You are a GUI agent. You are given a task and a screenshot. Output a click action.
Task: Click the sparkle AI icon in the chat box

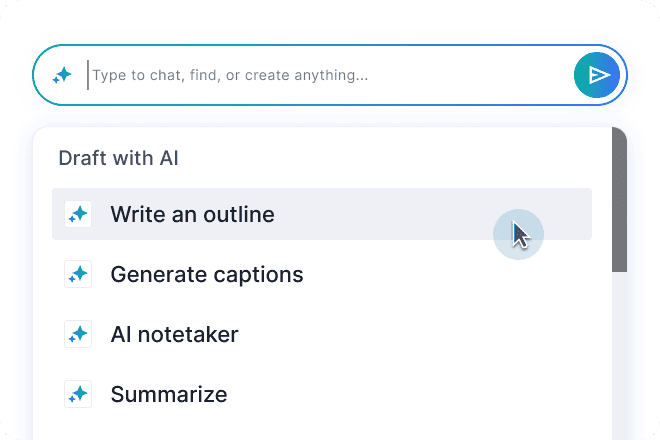pos(62,75)
